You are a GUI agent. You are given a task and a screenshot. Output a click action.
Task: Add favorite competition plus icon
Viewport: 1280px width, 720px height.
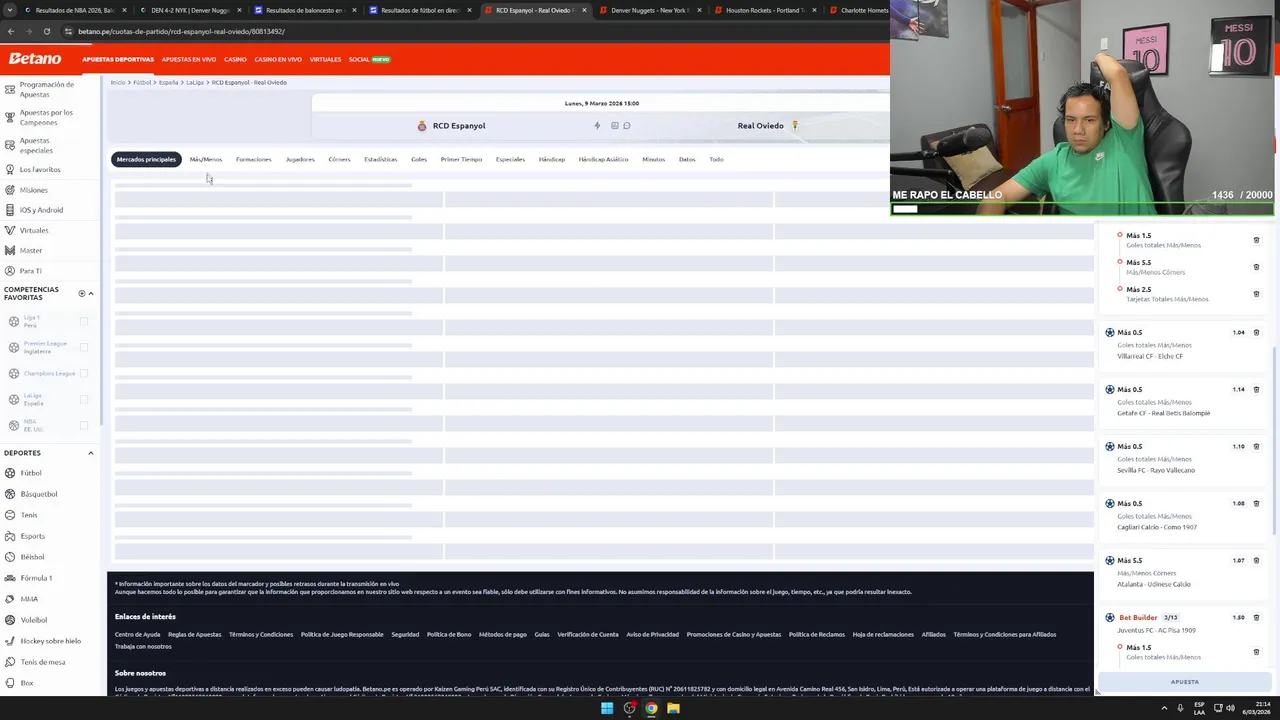point(82,294)
